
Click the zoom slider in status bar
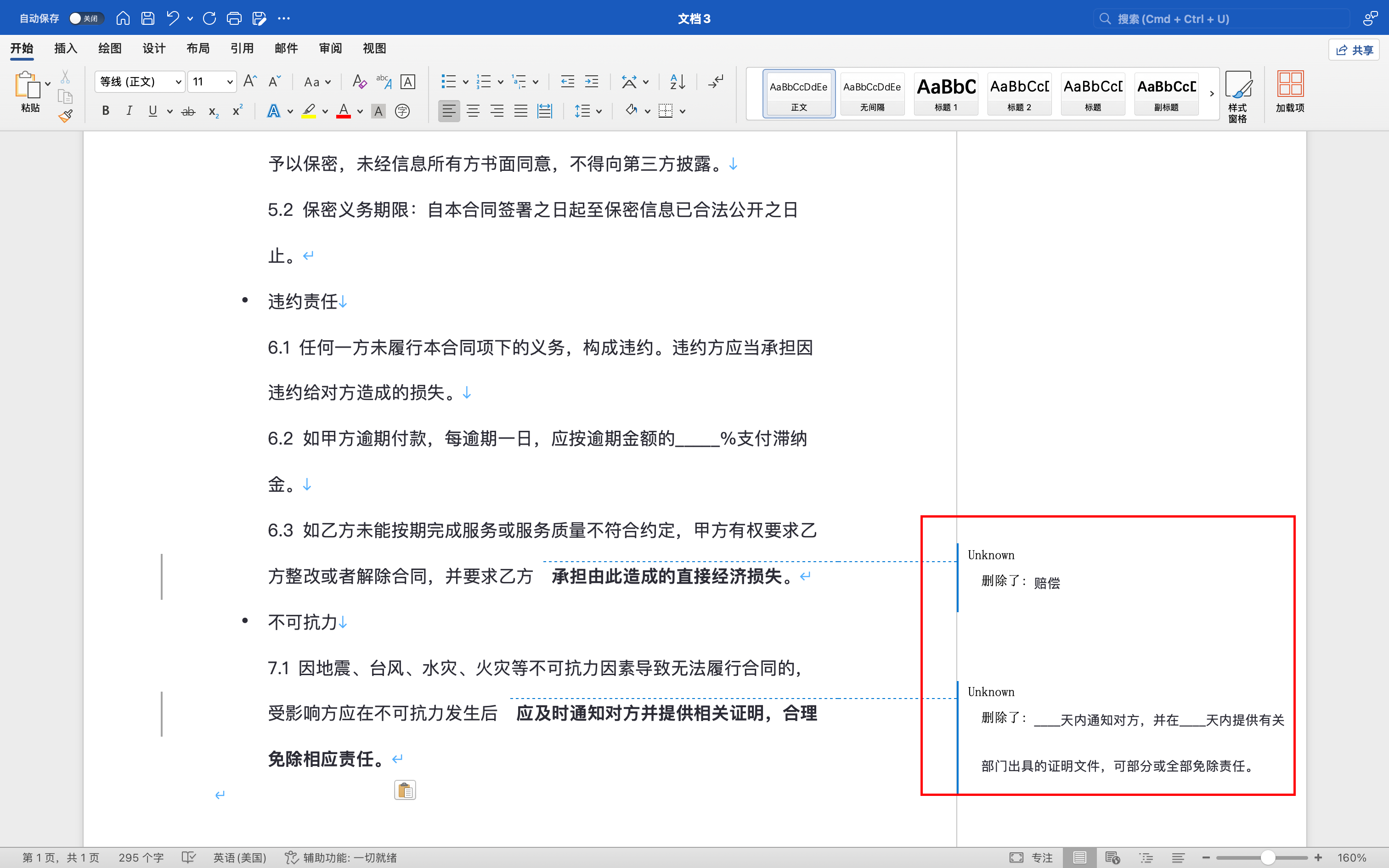point(1267,858)
